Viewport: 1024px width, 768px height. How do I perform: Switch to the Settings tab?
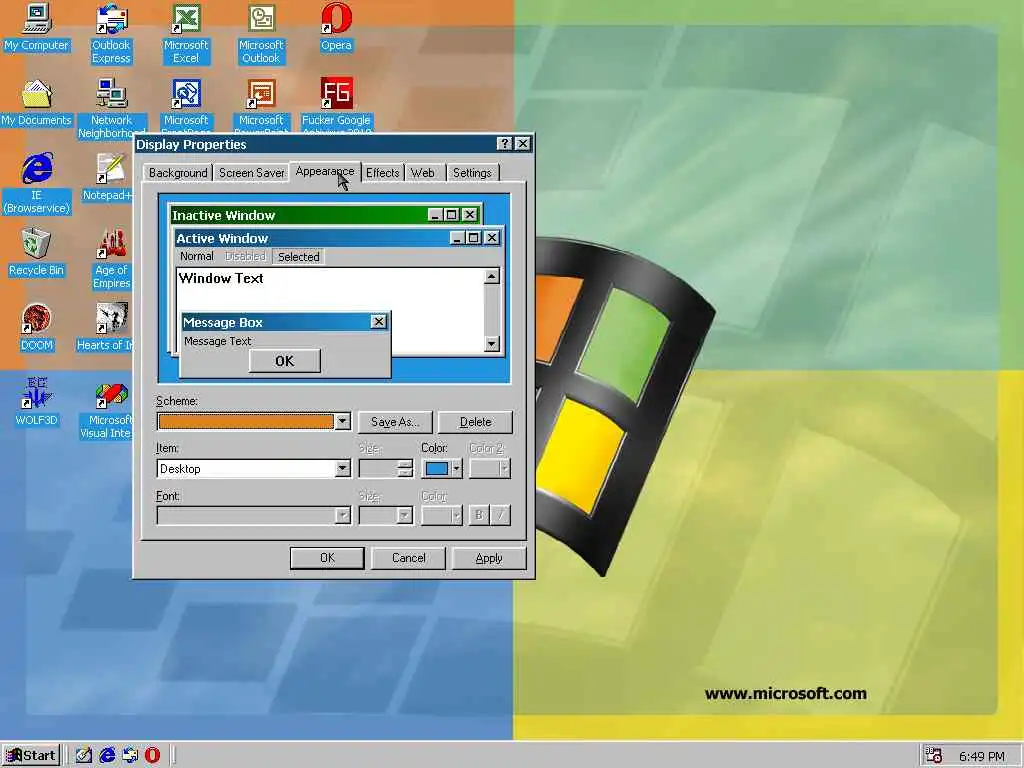click(x=472, y=172)
